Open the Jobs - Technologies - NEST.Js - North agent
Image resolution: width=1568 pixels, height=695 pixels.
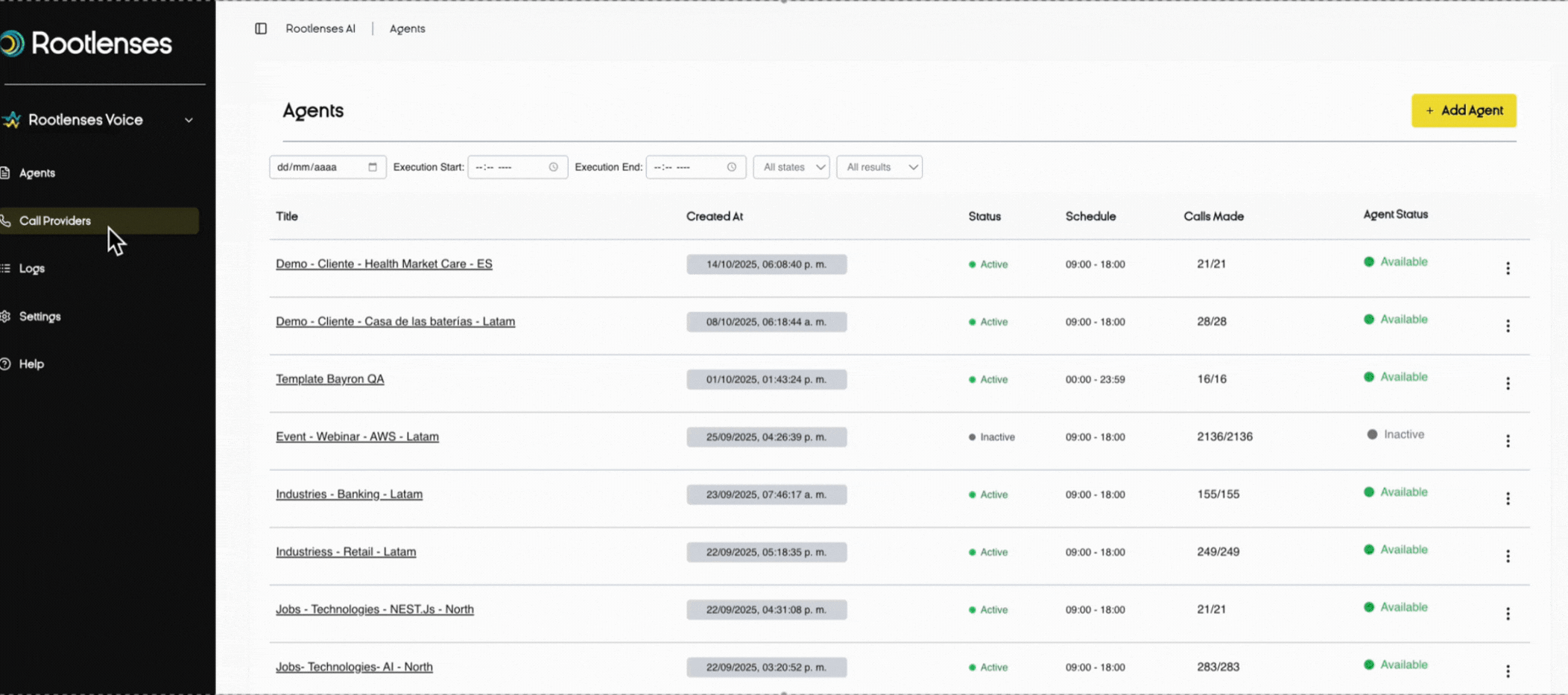pos(374,609)
